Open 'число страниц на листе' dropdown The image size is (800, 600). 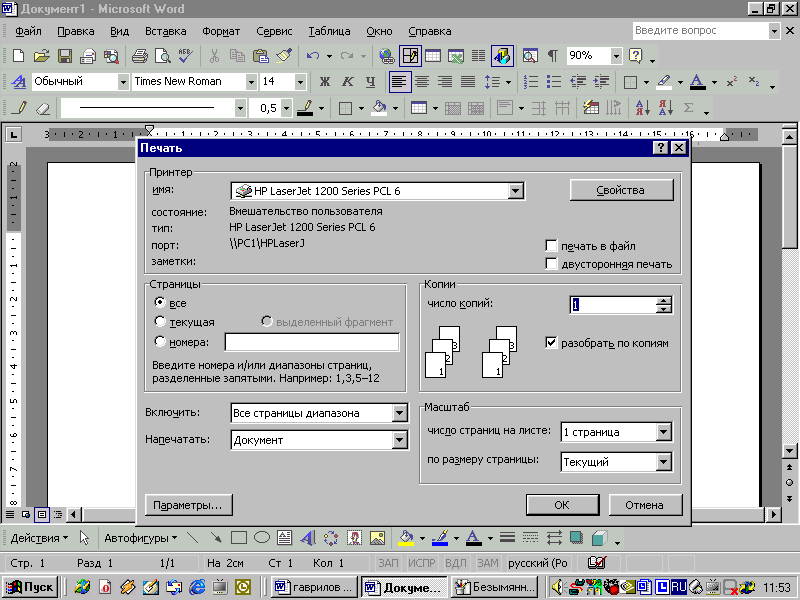663,432
